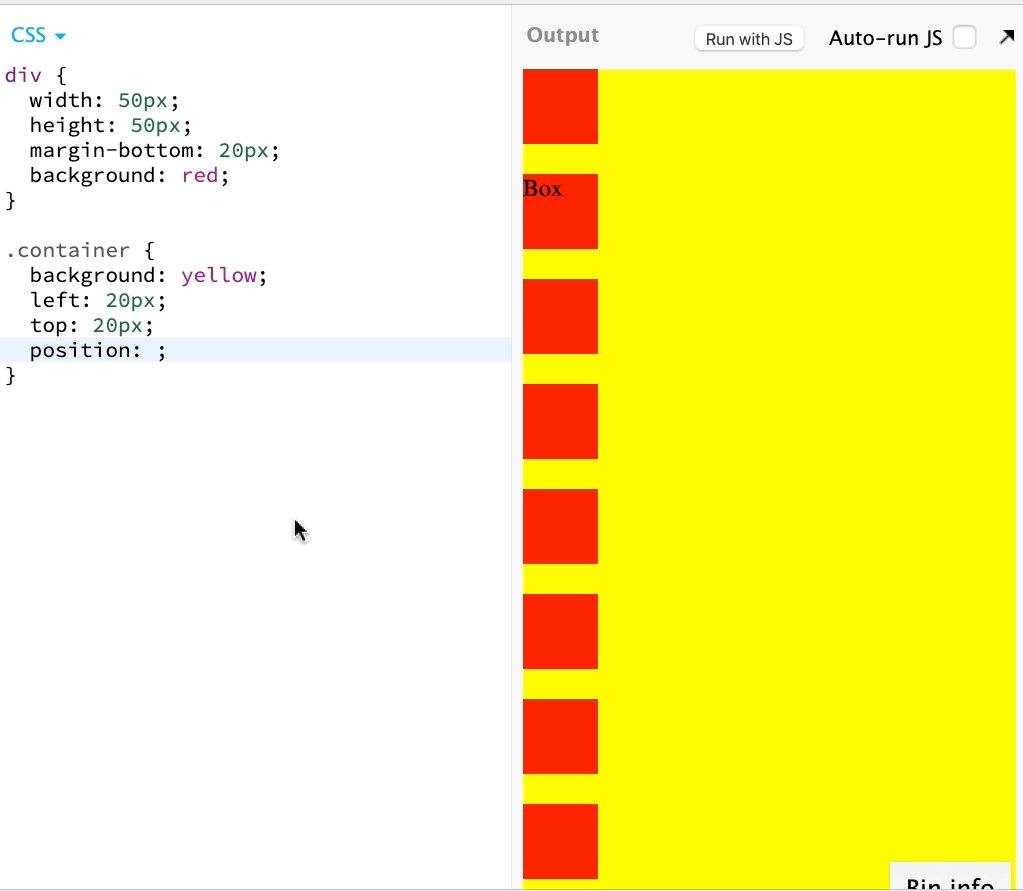
Task: Click the Run with JS button
Action: pos(749,38)
